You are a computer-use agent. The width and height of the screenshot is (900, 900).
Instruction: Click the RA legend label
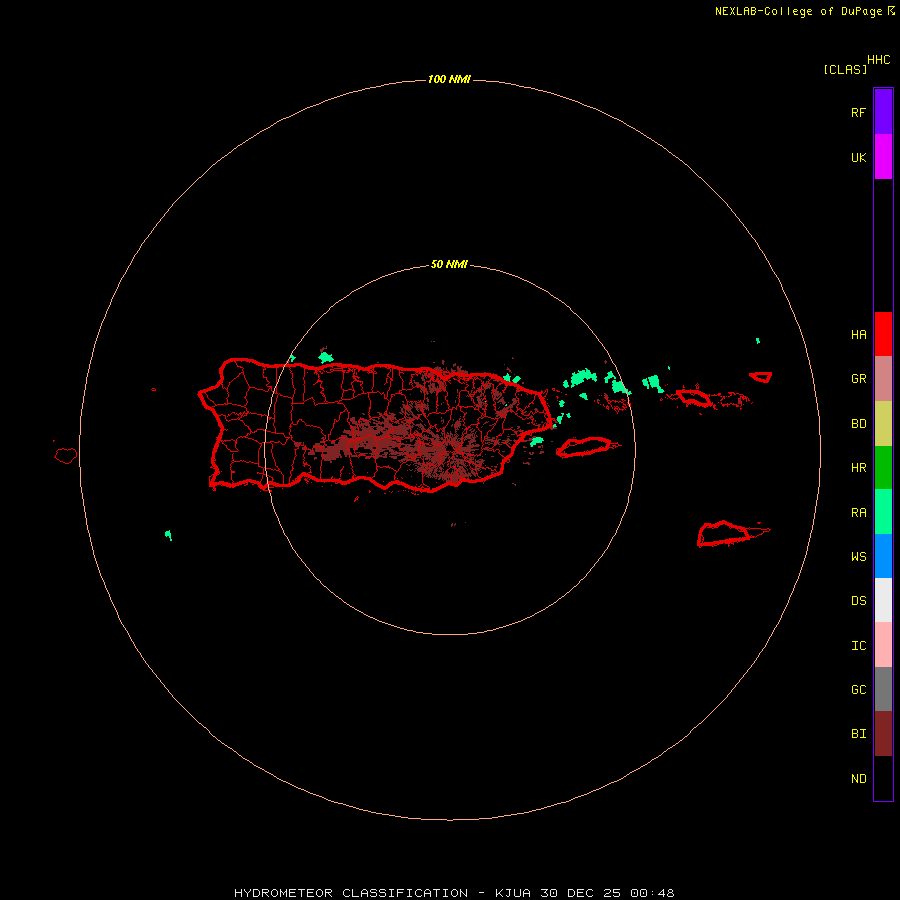[858, 513]
